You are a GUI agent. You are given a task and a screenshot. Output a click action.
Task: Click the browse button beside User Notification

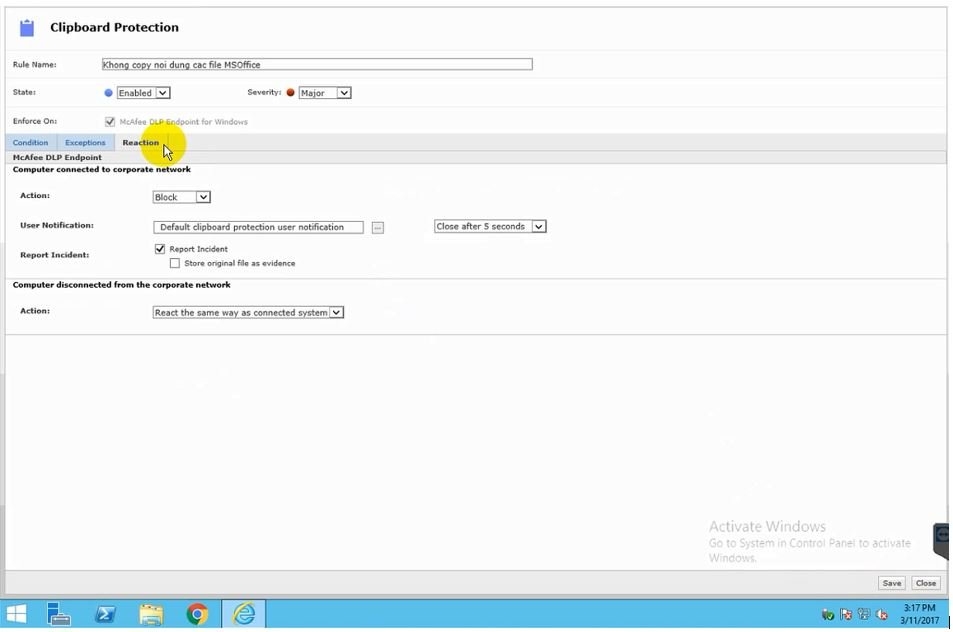(377, 228)
